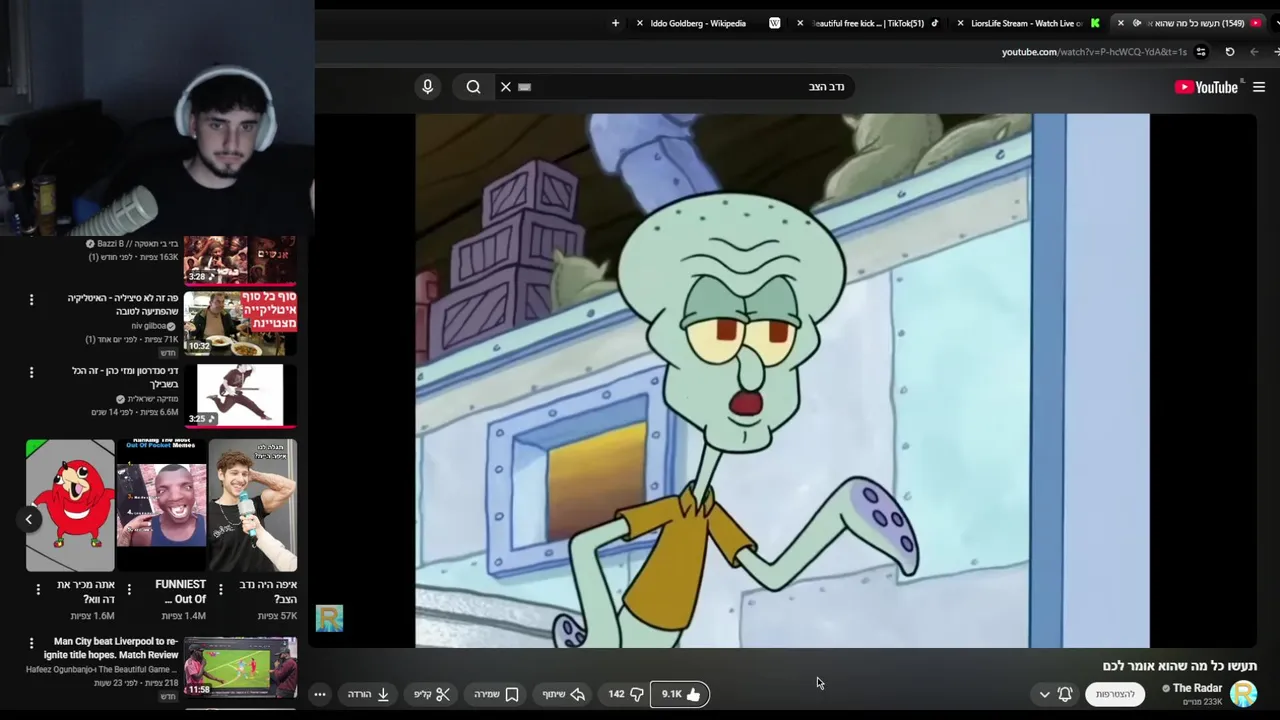The height and width of the screenshot is (720, 1280).
Task: Click the Radar watermark logo on video
Action: click(x=329, y=618)
